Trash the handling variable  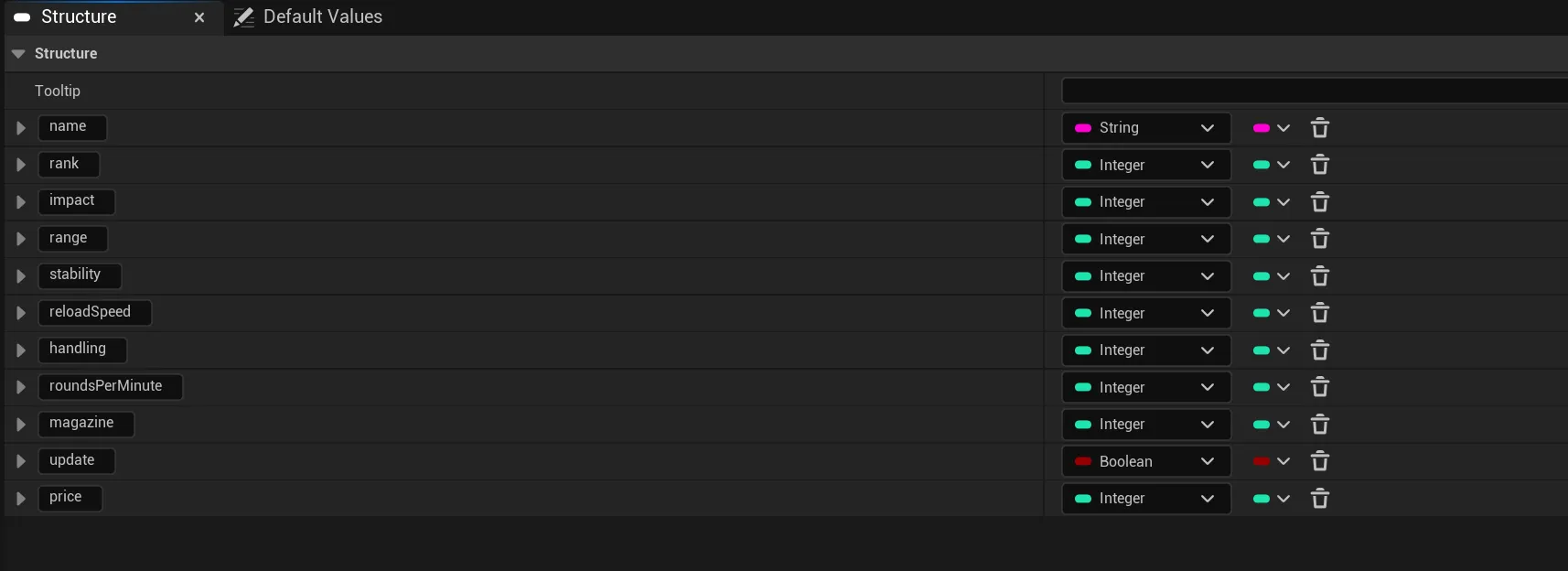click(x=1319, y=350)
